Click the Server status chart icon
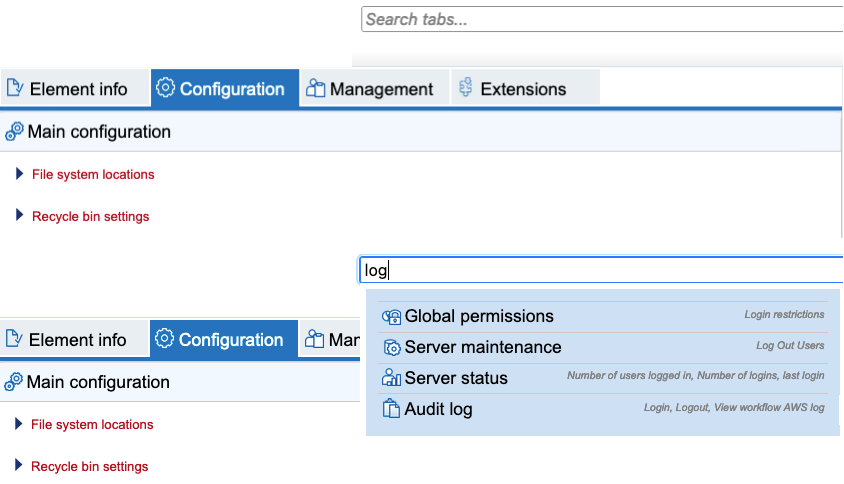The image size is (844, 484). click(x=391, y=378)
